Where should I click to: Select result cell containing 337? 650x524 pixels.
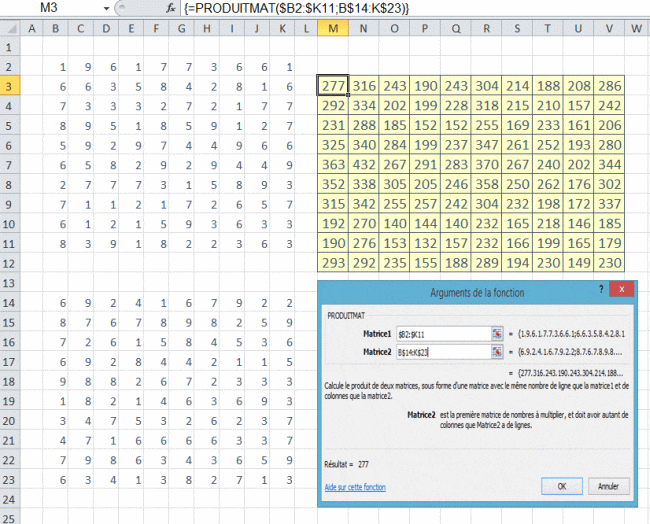click(609, 204)
